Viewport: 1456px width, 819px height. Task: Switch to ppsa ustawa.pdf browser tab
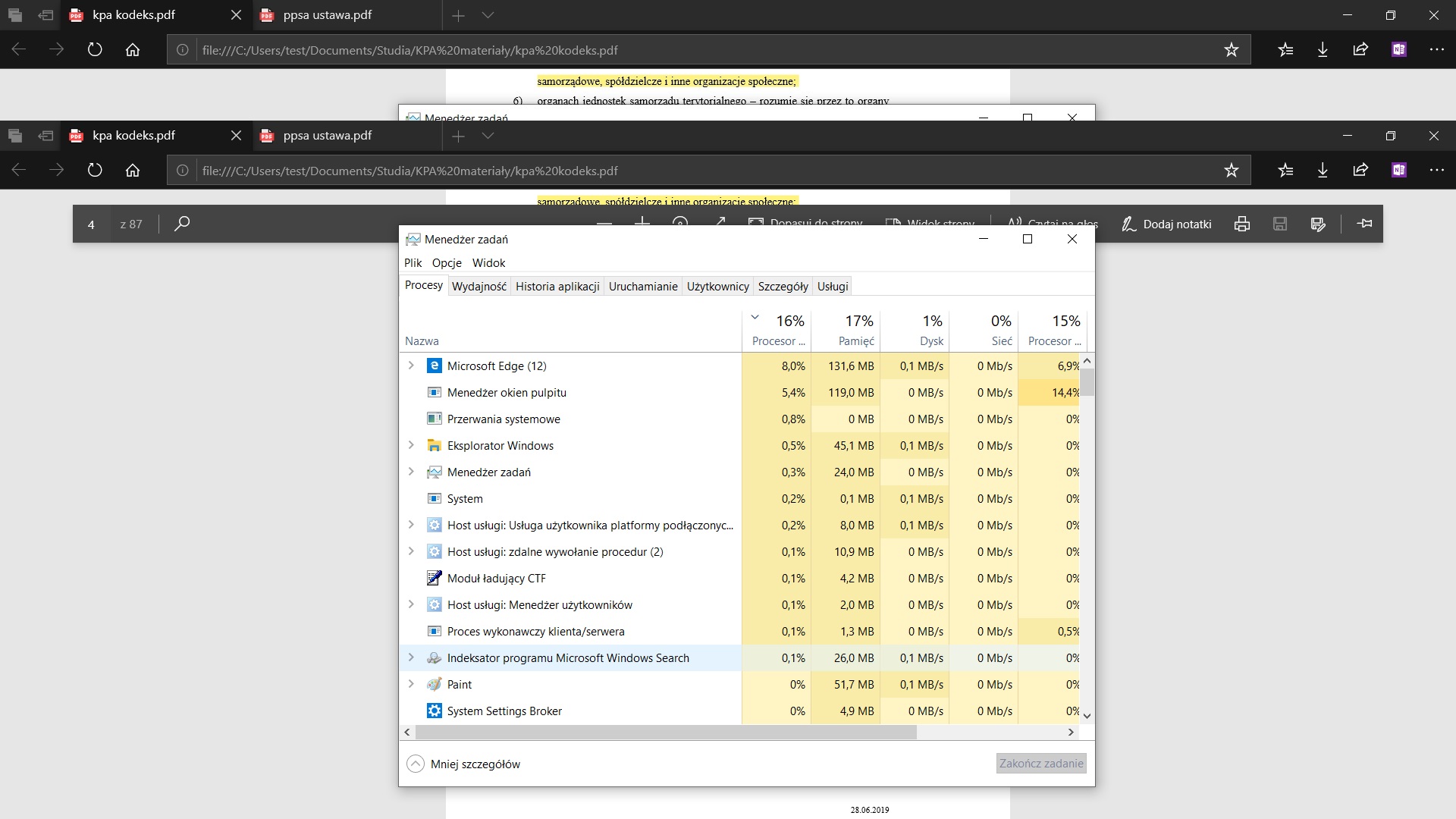pos(328,136)
